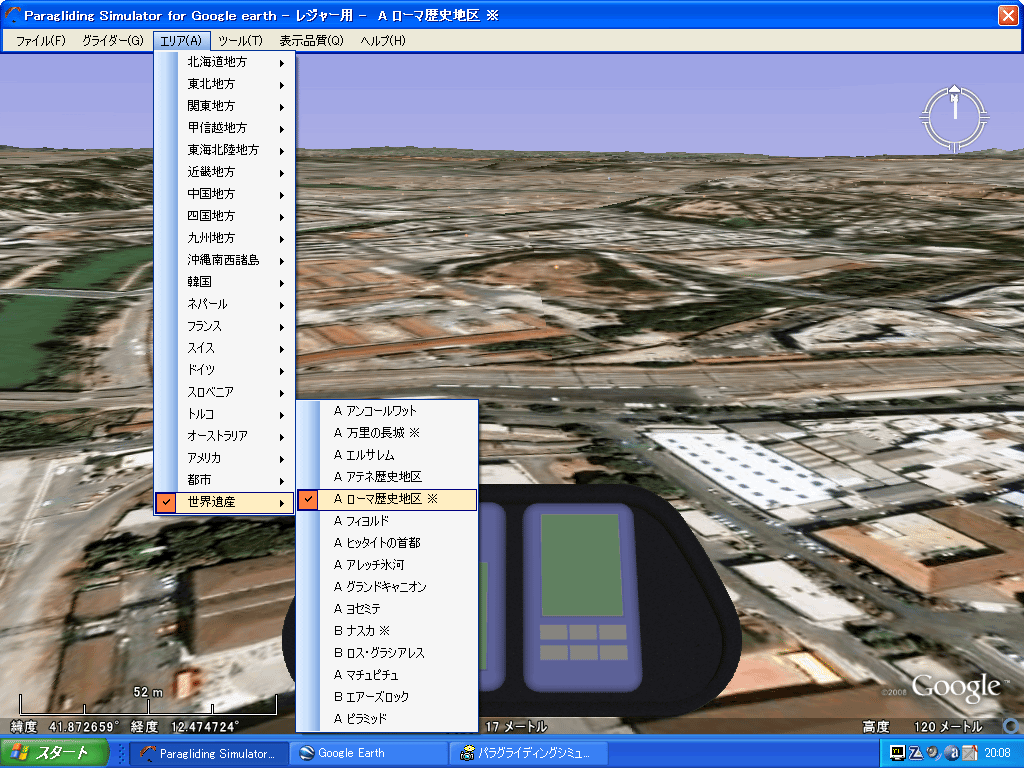1024x768 pixels.
Task: Switch to パラグライディングシミュ taskbar button
Action: [x=528, y=754]
